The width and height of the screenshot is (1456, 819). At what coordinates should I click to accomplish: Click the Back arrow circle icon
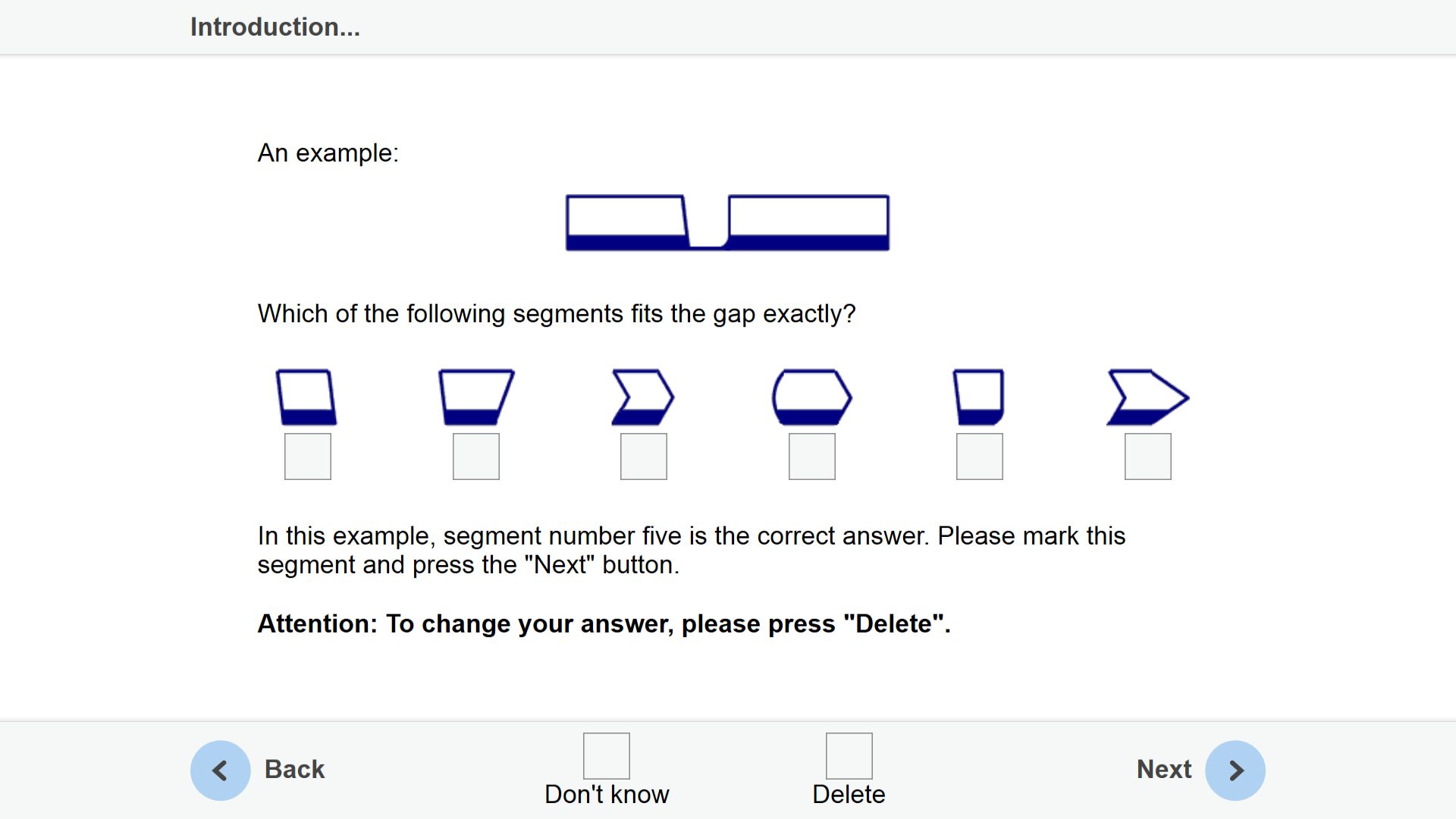pyautogui.click(x=220, y=770)
